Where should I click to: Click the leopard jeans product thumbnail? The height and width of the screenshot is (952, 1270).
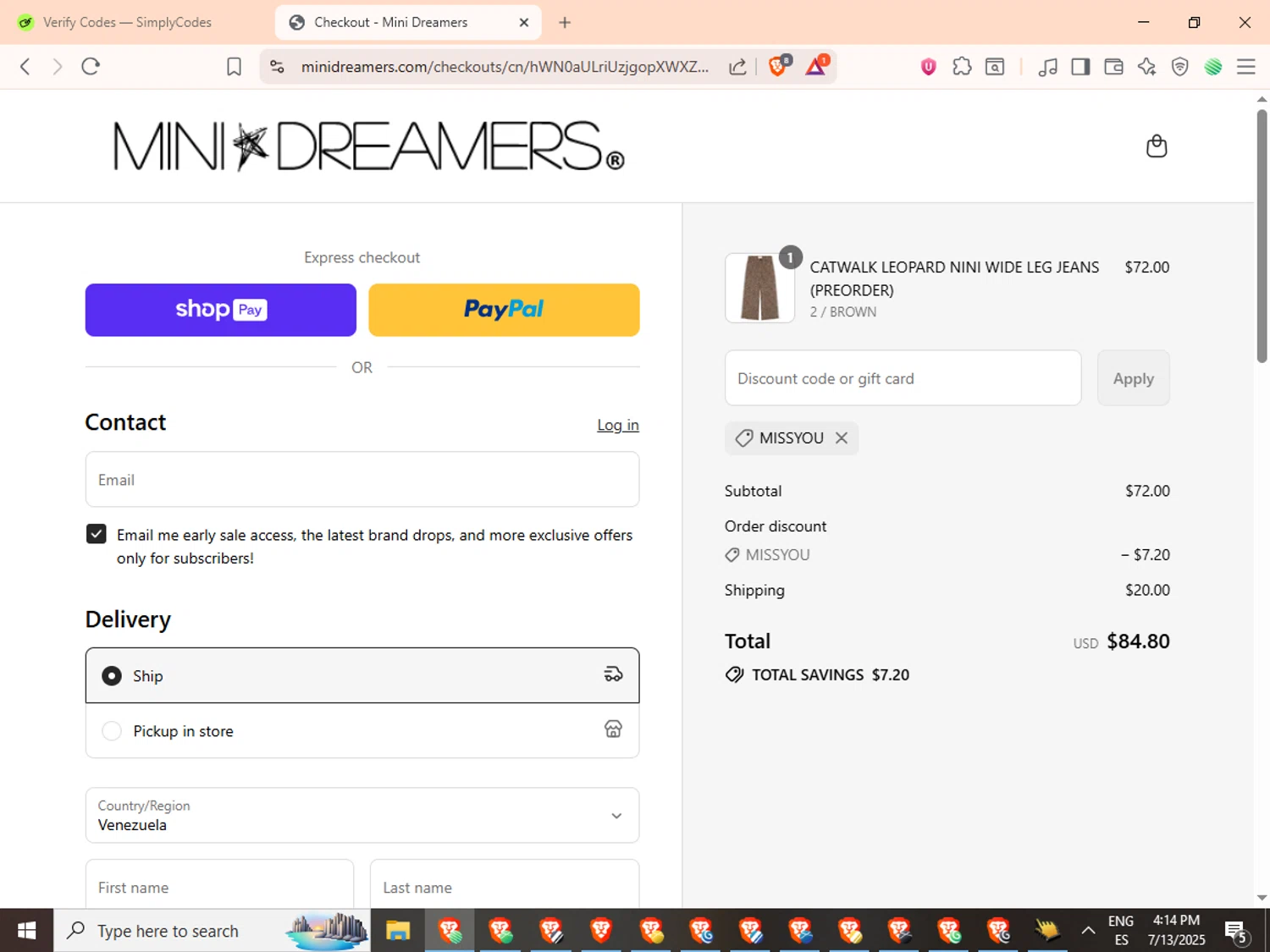[760, 288]
